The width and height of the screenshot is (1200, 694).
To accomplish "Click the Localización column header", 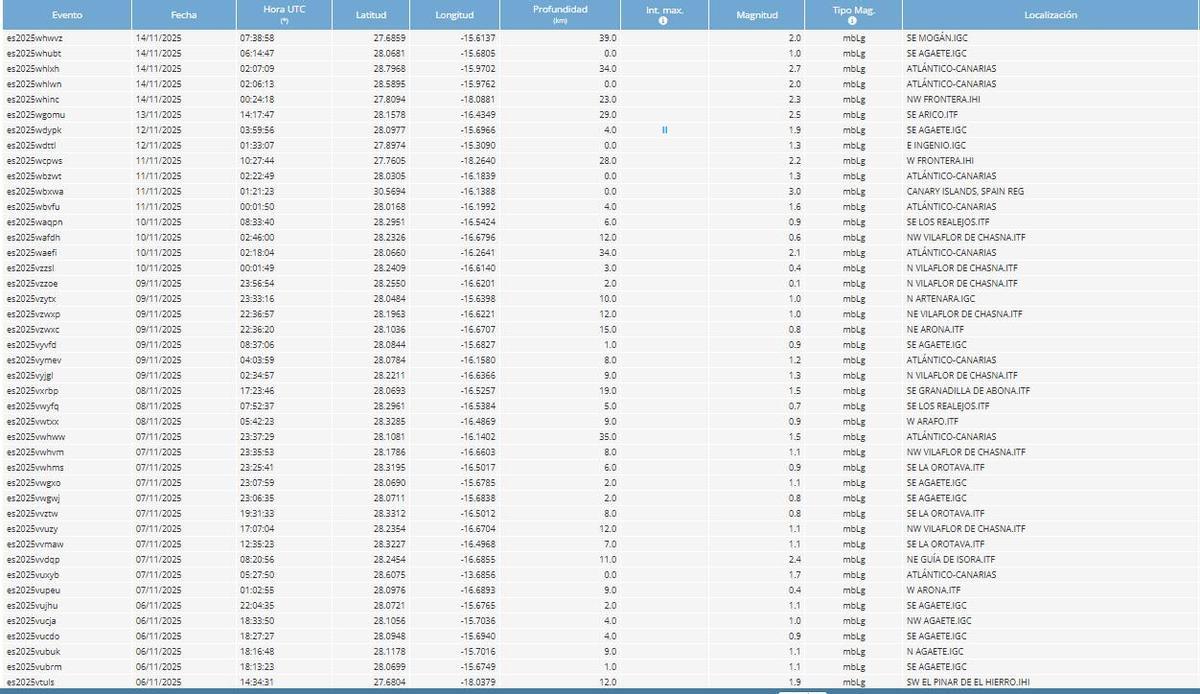I will coord(1050,15).
